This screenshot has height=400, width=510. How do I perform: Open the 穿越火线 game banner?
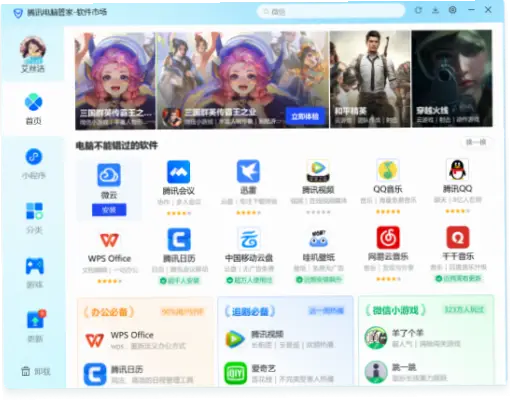452,78
